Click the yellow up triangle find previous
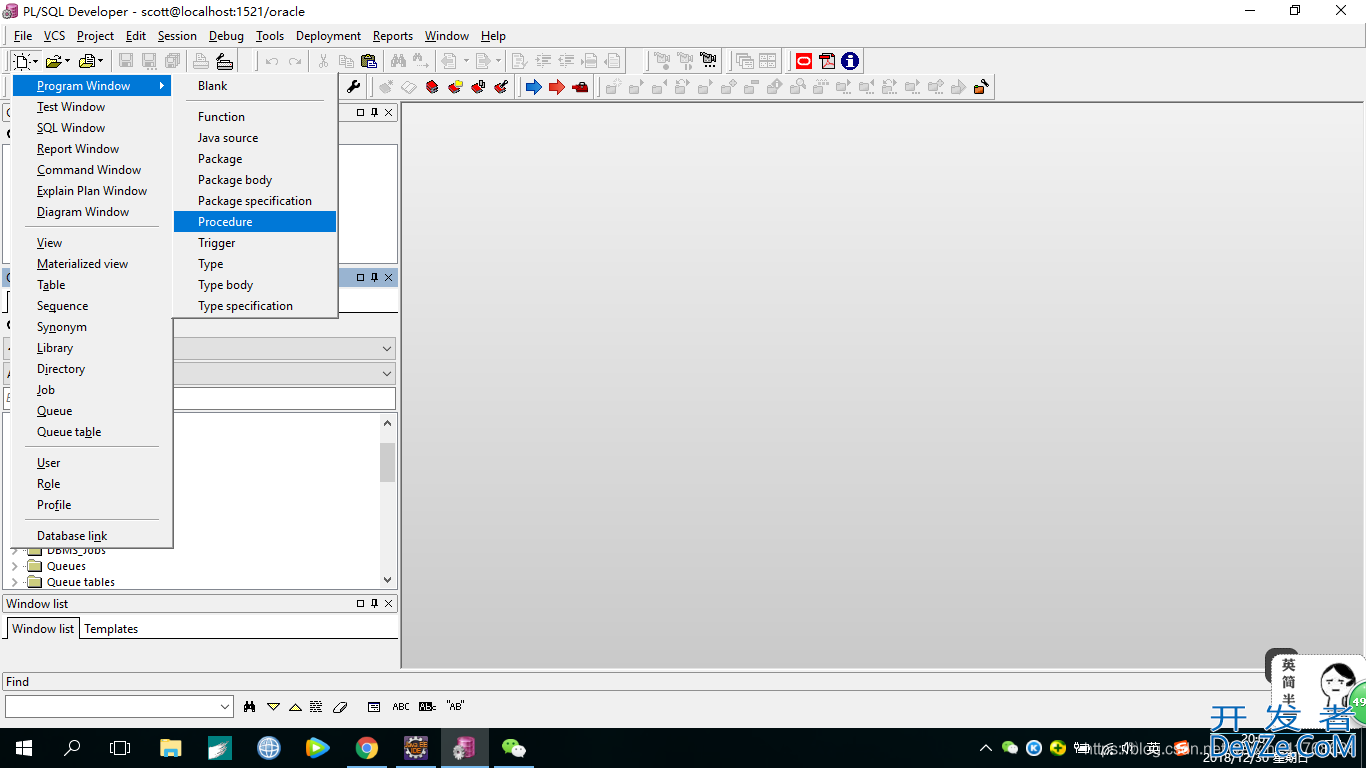The image size is (1366, 768). [x=295, y=707]
